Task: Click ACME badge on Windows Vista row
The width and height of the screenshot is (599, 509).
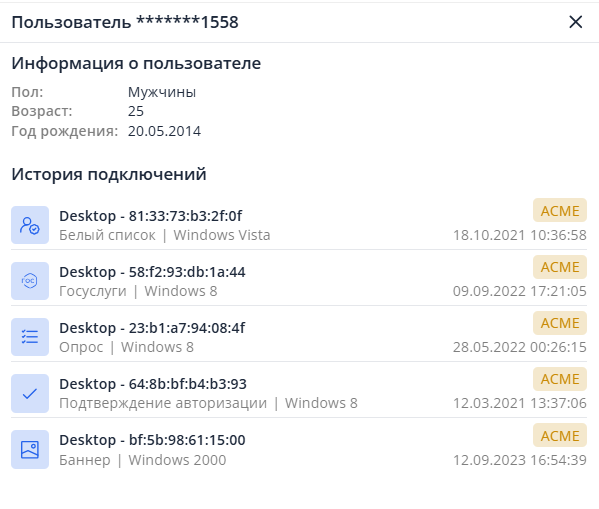Action: 560,210
